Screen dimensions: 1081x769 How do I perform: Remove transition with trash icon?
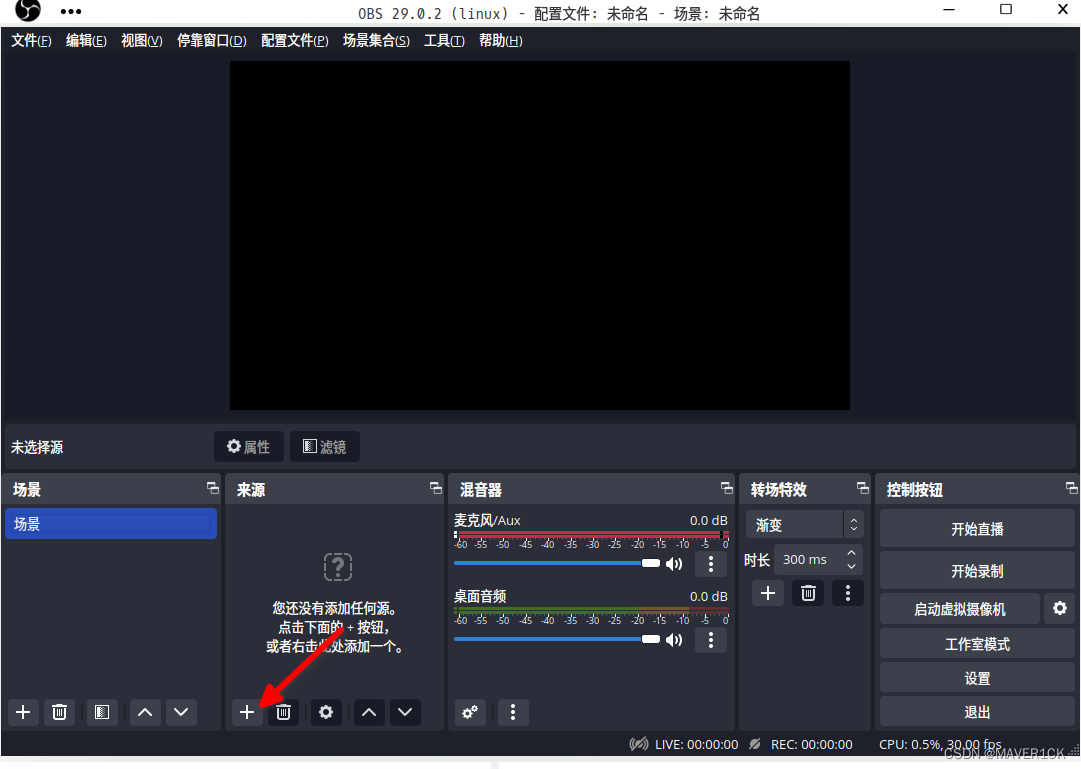click(x=808, y=593)
